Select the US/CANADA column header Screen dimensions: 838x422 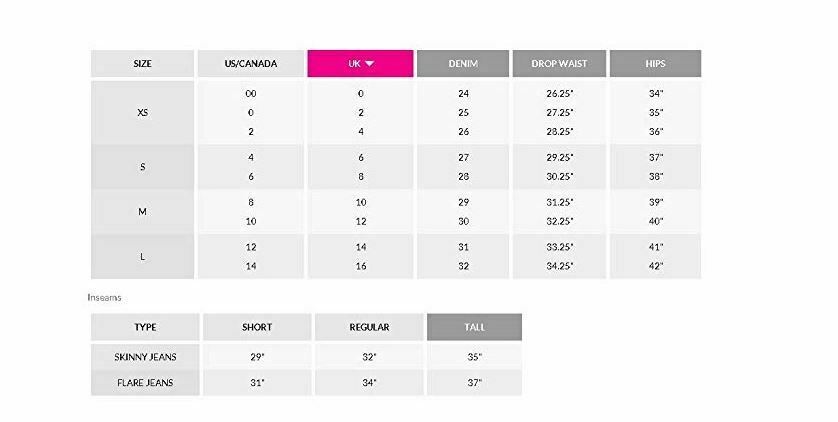251,64
